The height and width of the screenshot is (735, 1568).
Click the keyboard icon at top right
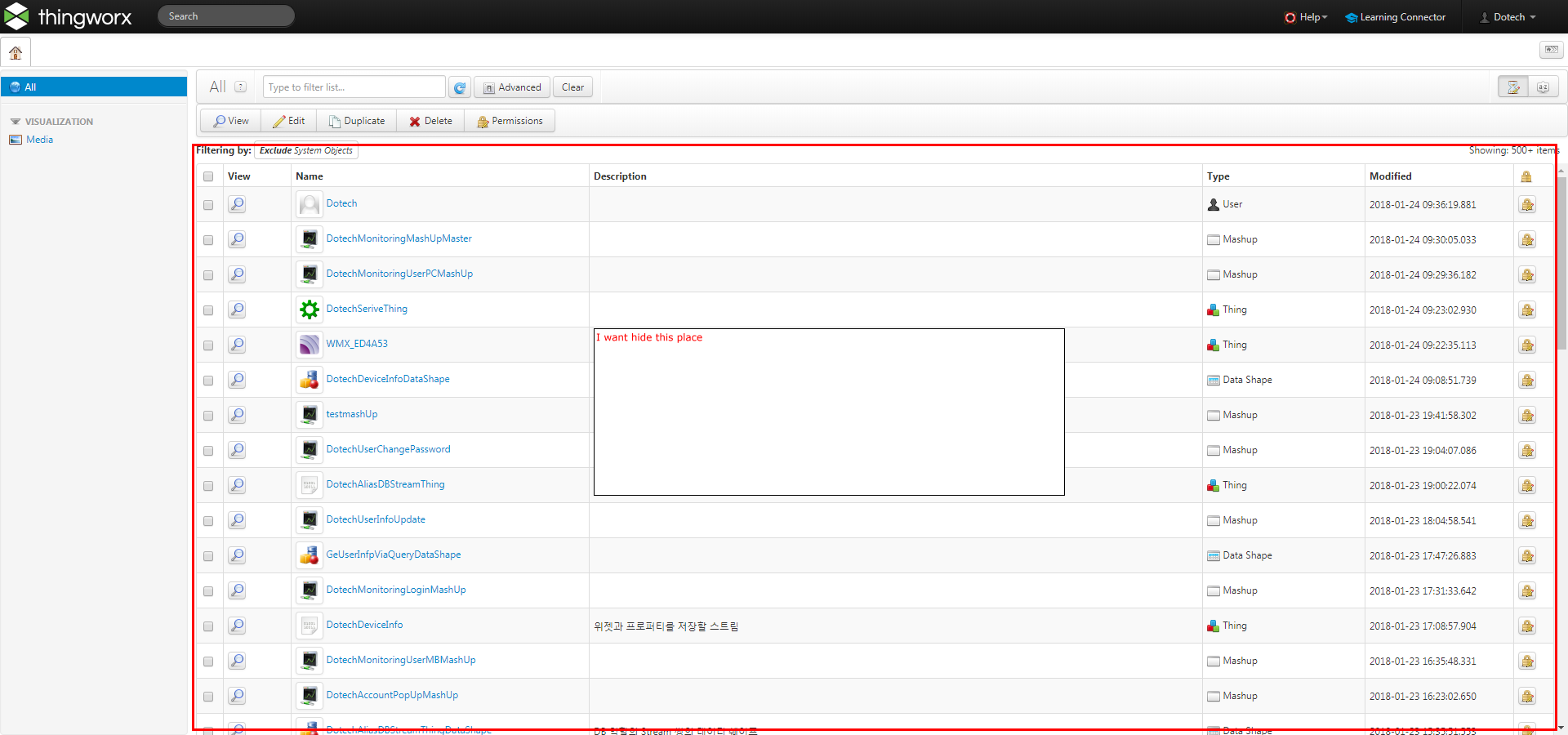click(x=1551, y=50)
